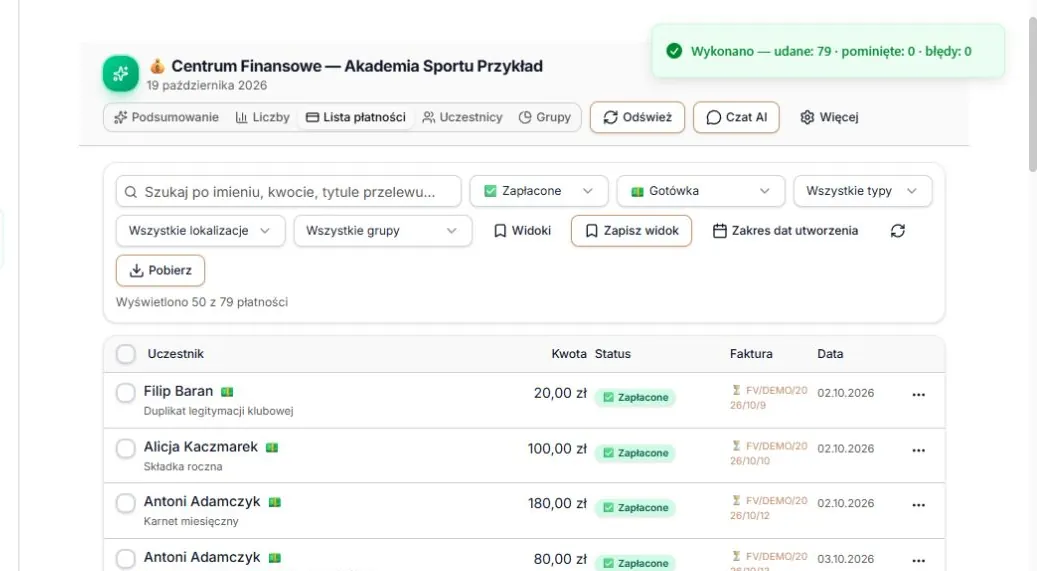This screenshot has width=1037, height=571.
Task: Switch to the Podsumowanie tab
Action: (x=166, y=117)
